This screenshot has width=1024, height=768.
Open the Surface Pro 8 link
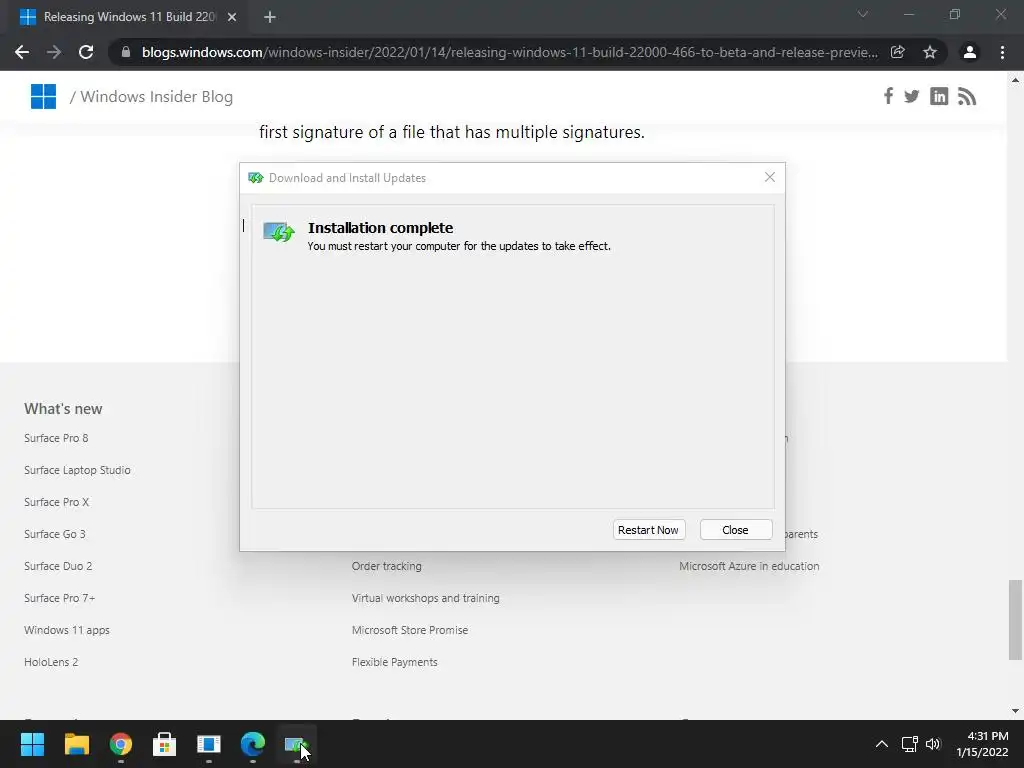tap(56, 438)
